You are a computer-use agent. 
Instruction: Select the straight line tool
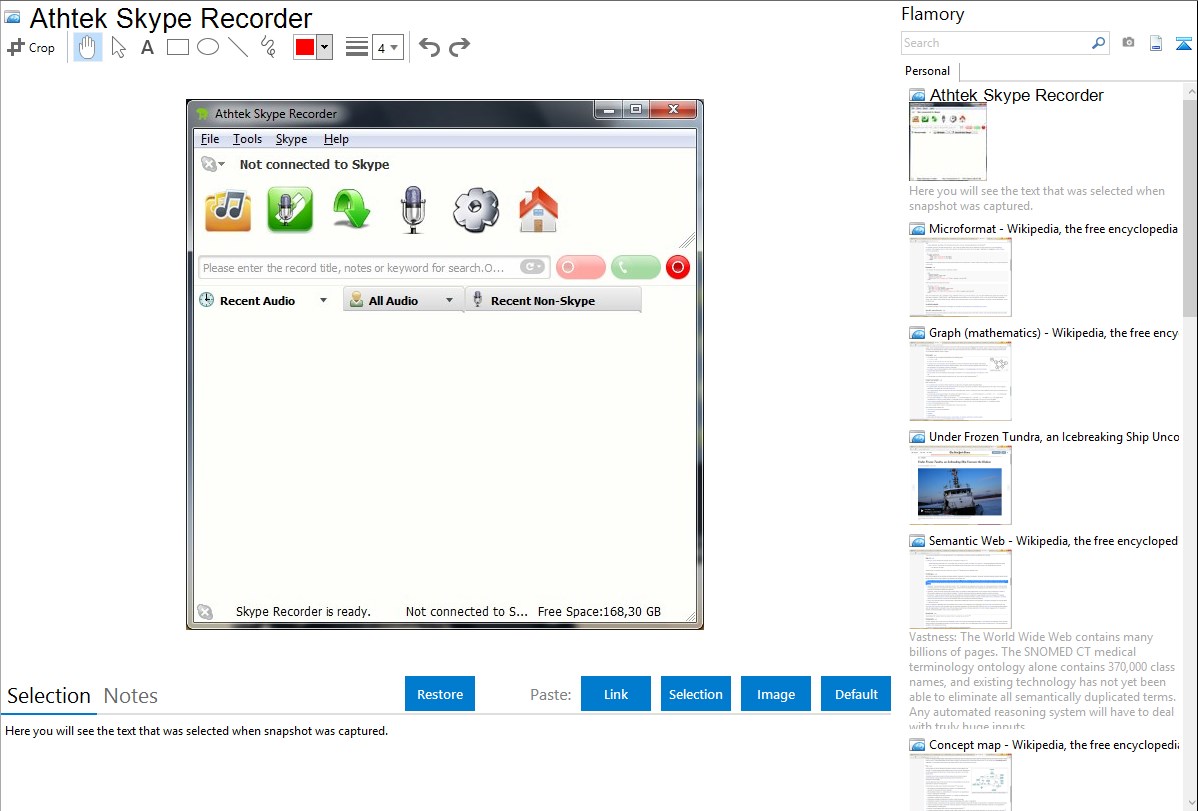pos(238,47)
